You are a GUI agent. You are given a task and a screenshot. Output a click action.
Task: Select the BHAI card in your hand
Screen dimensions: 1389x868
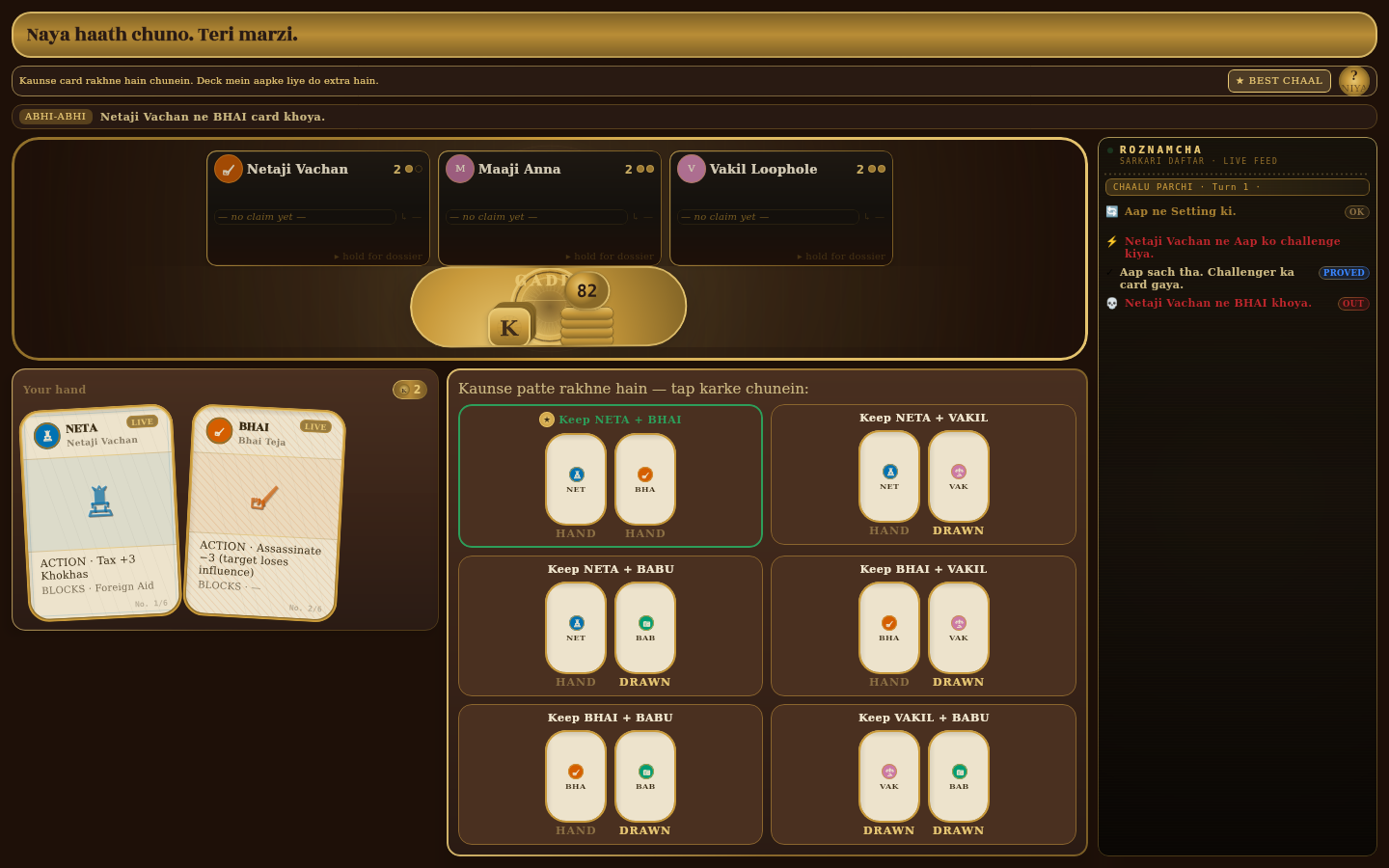click(264, 512)
